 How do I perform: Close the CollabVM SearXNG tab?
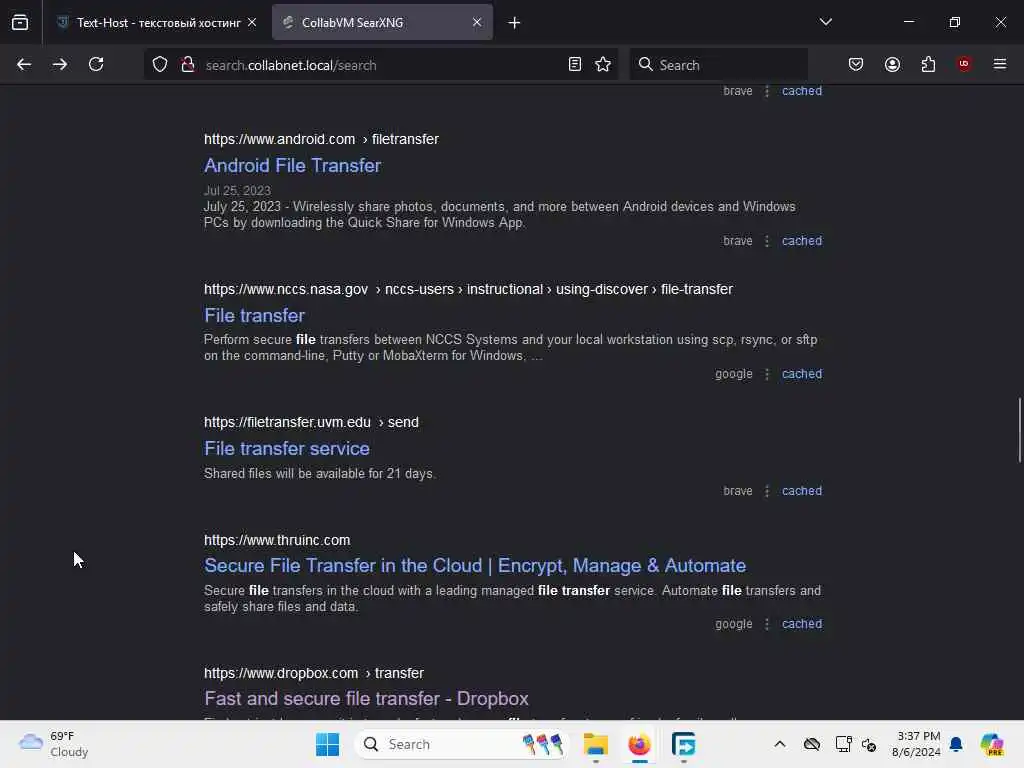(477, 22)
